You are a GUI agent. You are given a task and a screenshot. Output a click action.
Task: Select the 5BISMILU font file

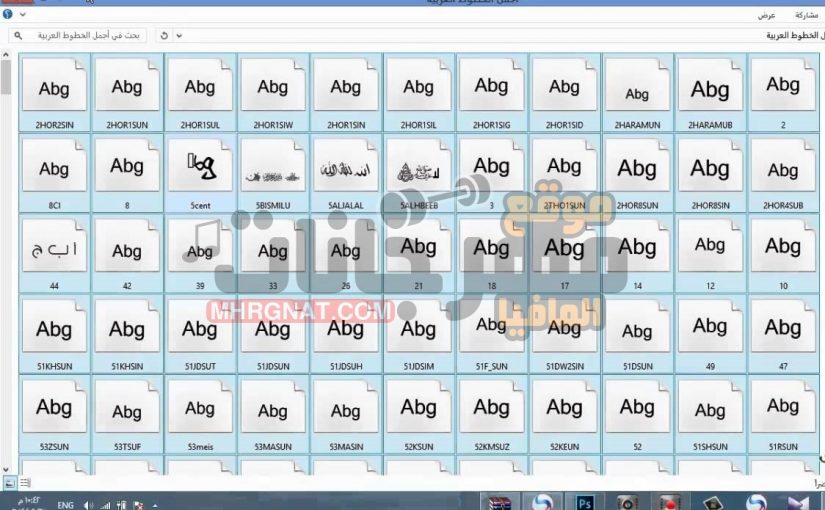tap(272, 170)
